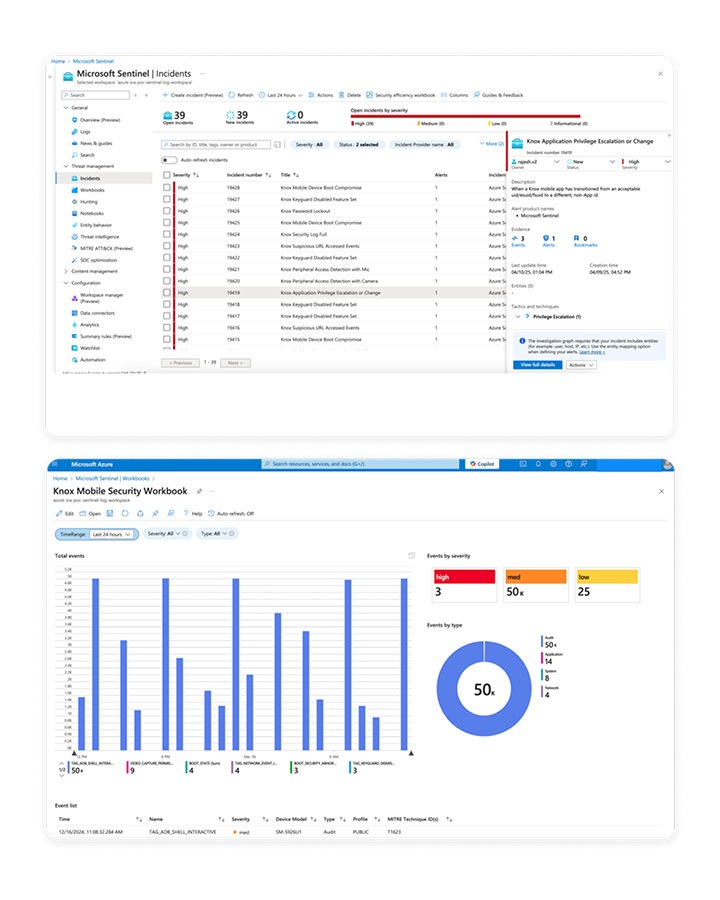Check the box for incident 19426
This screenshot has width=720, height=900.
pos(167,211)
